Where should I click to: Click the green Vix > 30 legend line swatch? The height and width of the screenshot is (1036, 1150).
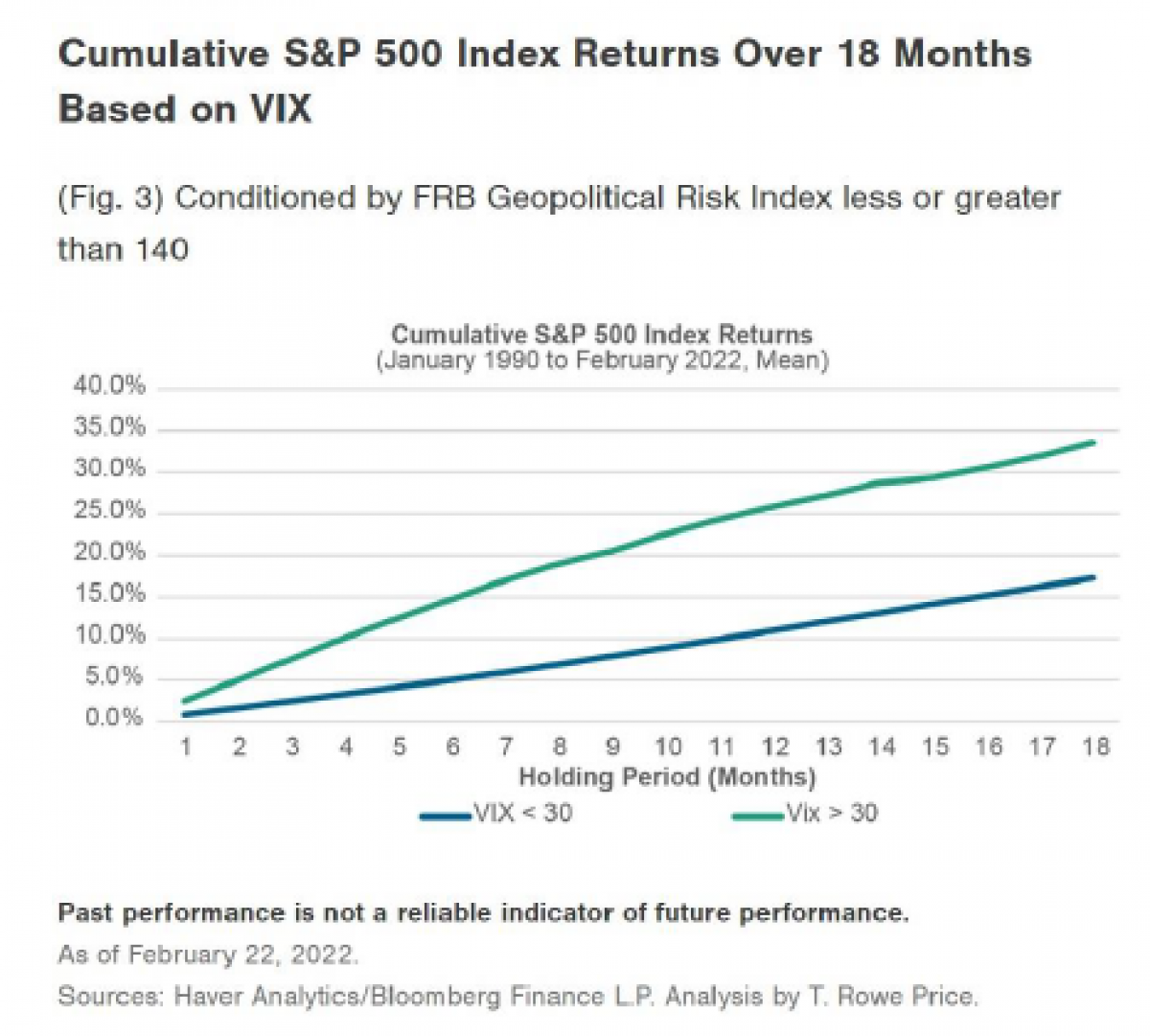759,817
